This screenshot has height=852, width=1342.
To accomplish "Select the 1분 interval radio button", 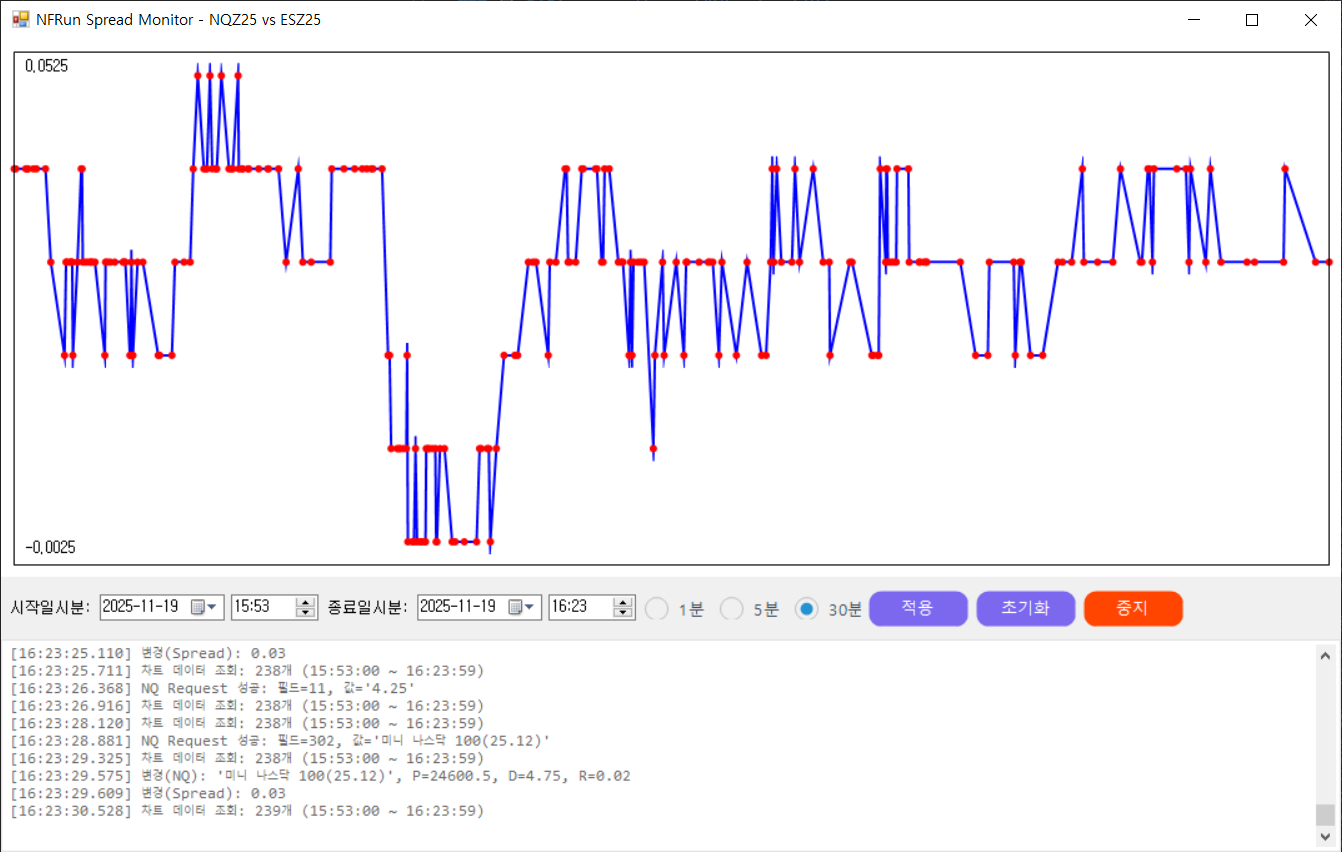I will [657, 608].
